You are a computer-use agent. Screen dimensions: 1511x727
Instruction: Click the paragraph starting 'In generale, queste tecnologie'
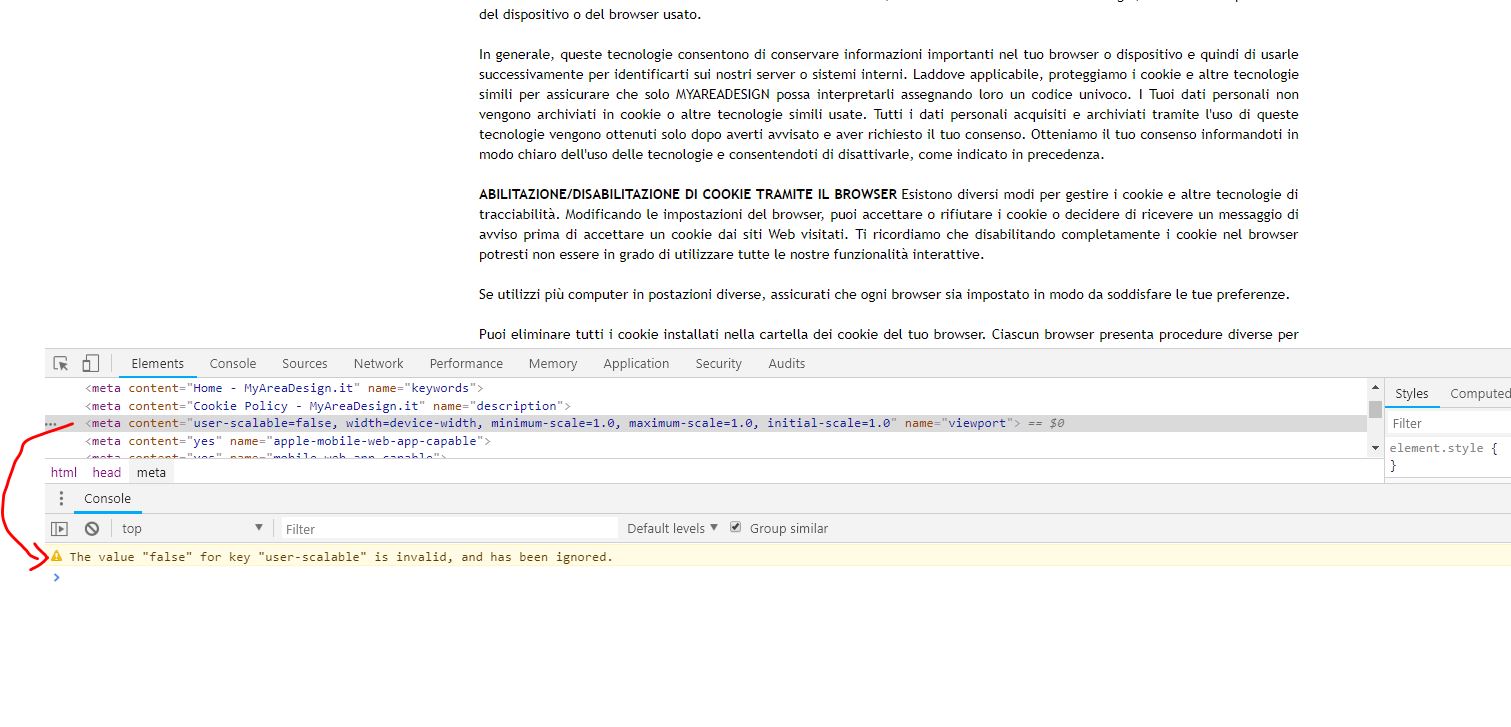889,104
